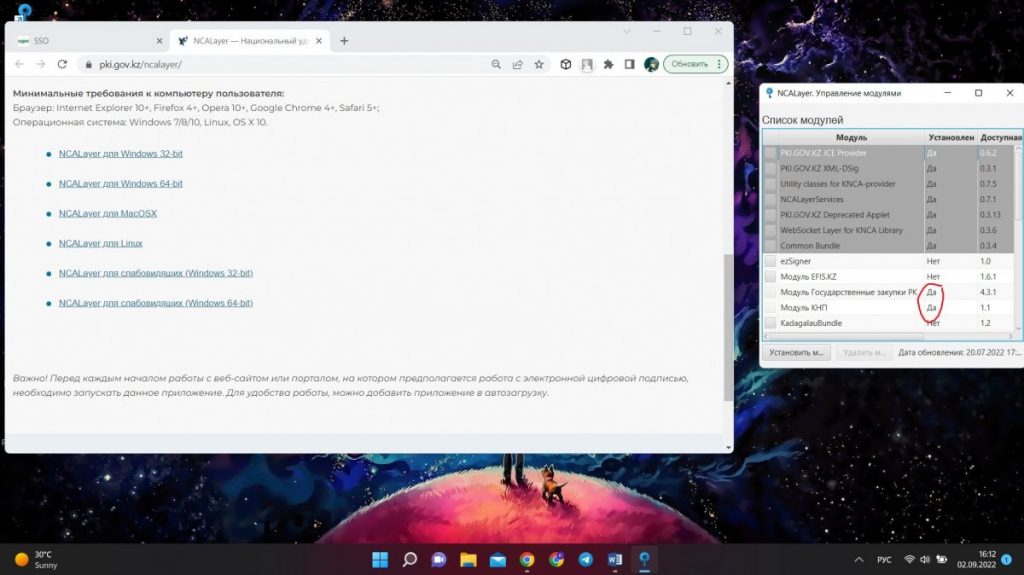1024x575 pixels.
Task: Toggle the Chrome side panel
Action: (630, 64)
